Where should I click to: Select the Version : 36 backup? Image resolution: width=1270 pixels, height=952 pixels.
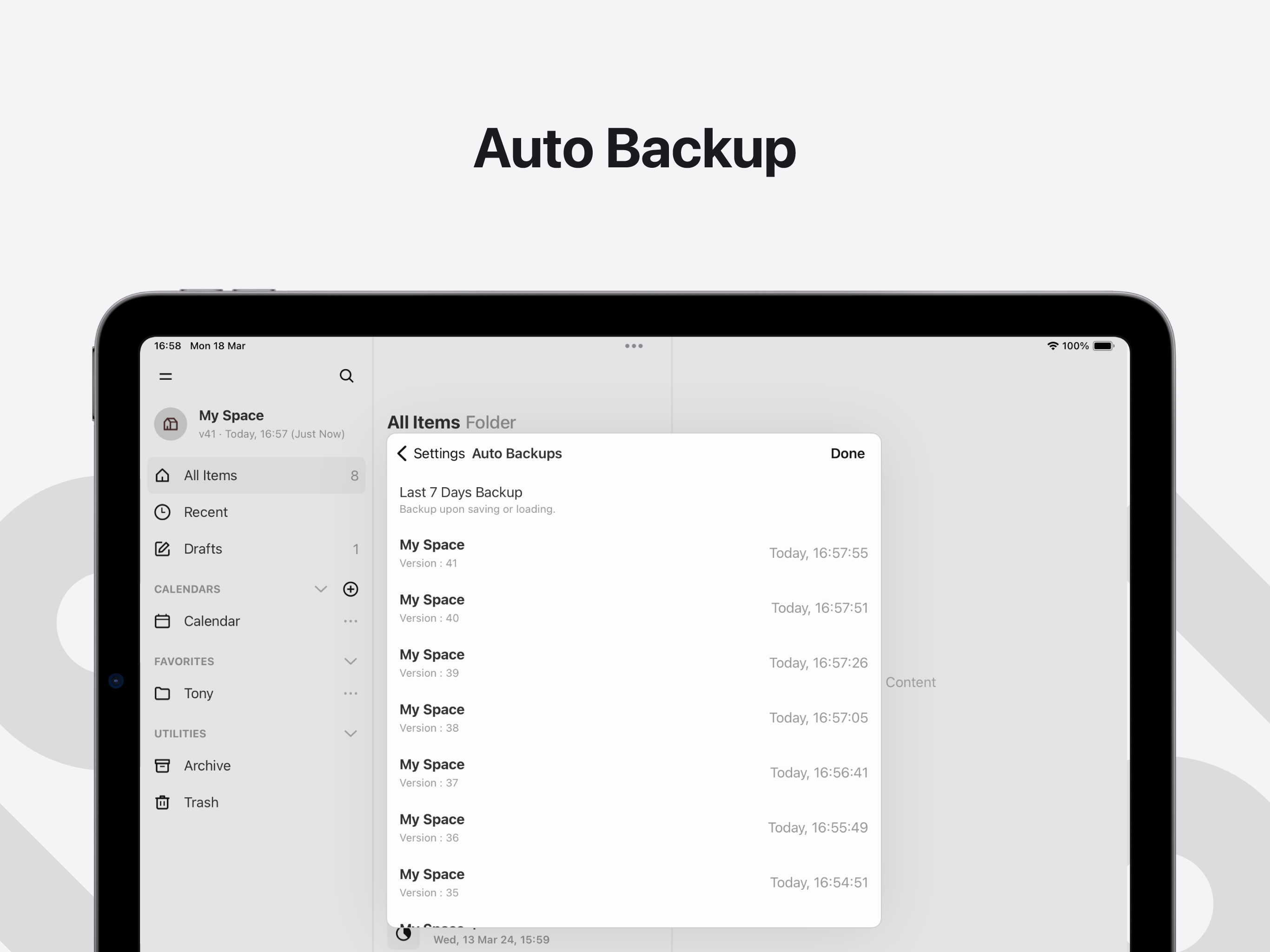click(633, 828)
